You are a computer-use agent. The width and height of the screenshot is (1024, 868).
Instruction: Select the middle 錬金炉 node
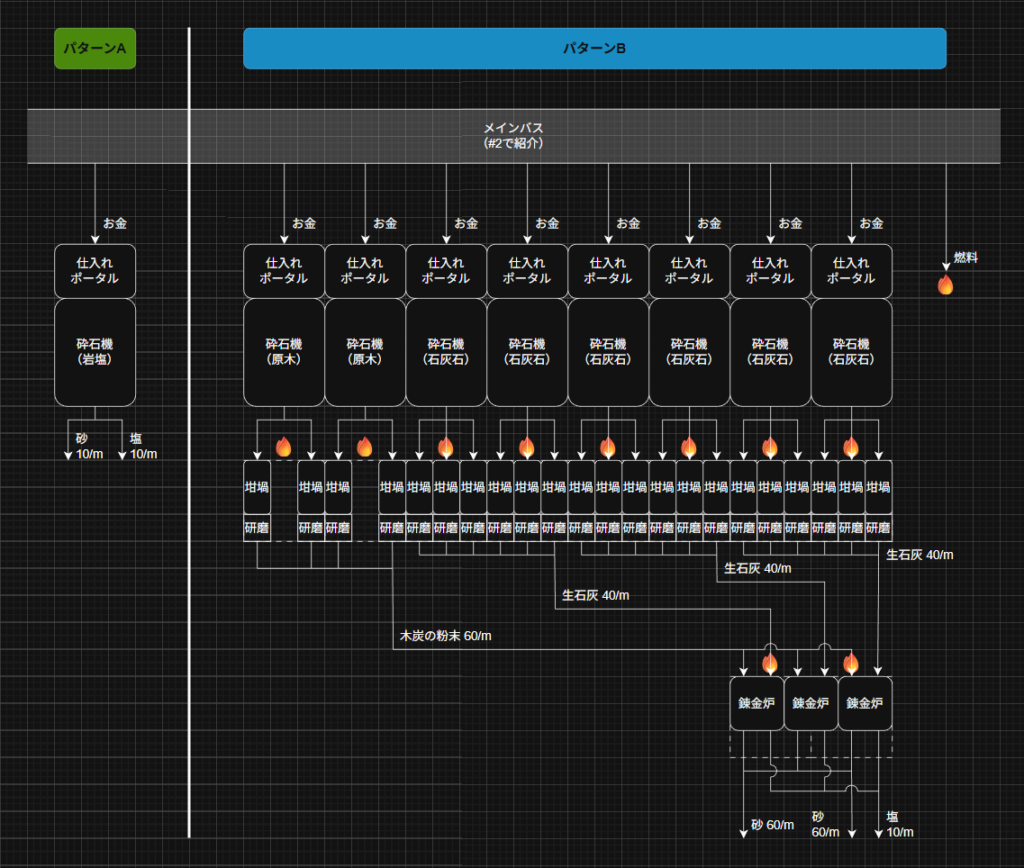tap(810, 704)
